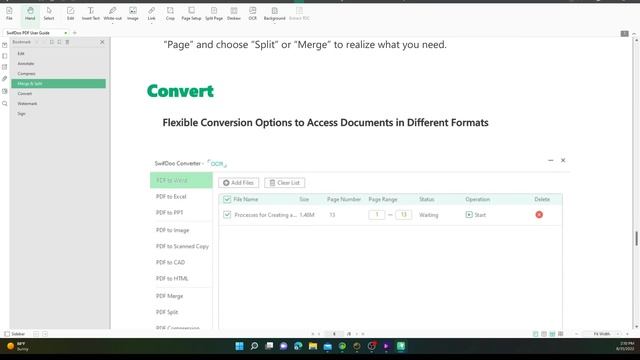Open search magnifier in left strip
Screen dimensions: 640x360
(4, 104)
